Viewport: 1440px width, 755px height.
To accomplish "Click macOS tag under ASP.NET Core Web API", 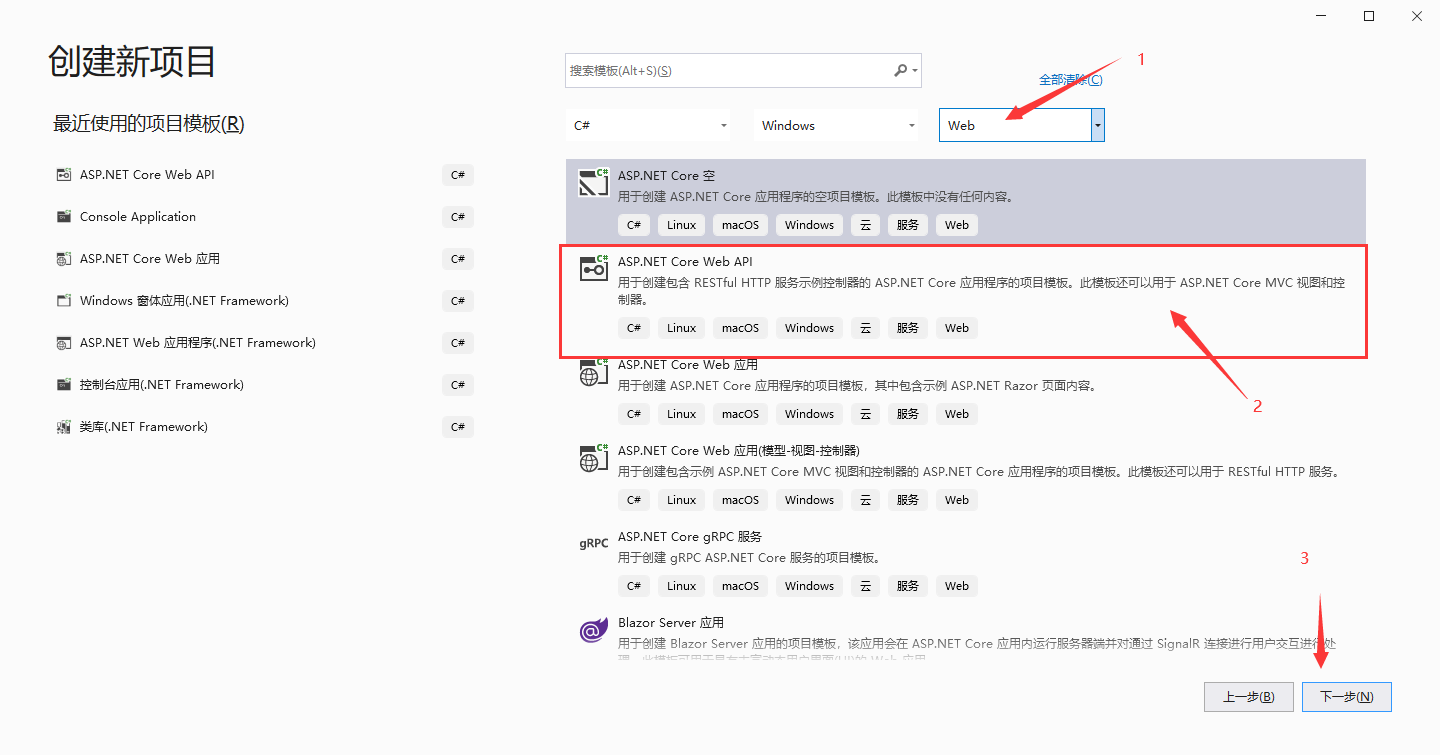I will tap(740, 328).
